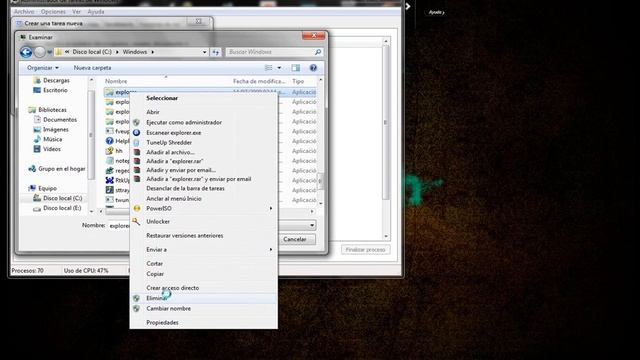Click Windows breadcrumb in address bar
This screenshot has height=360, width=640.
click(135, 52)
